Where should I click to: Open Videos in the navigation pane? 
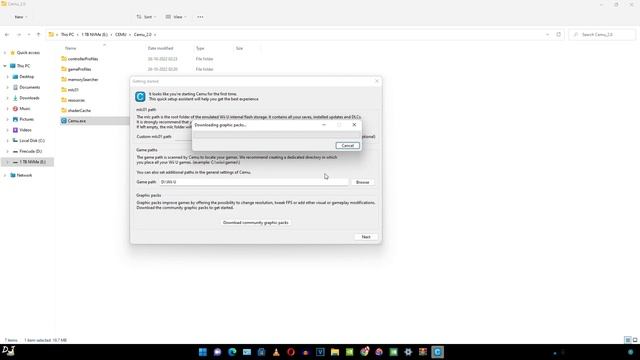click(x=25, y=130)
